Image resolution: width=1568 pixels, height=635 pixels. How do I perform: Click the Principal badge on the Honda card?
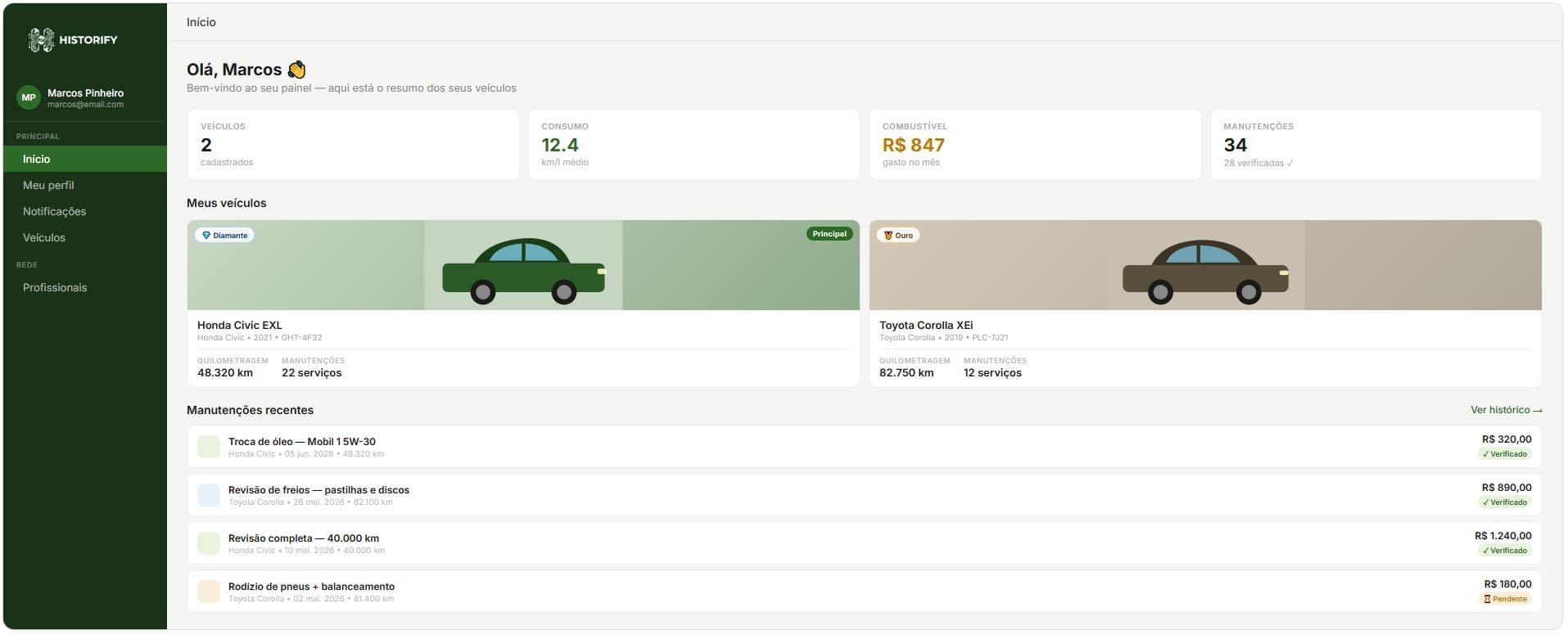pyautogui.click(x=829, y=234)
